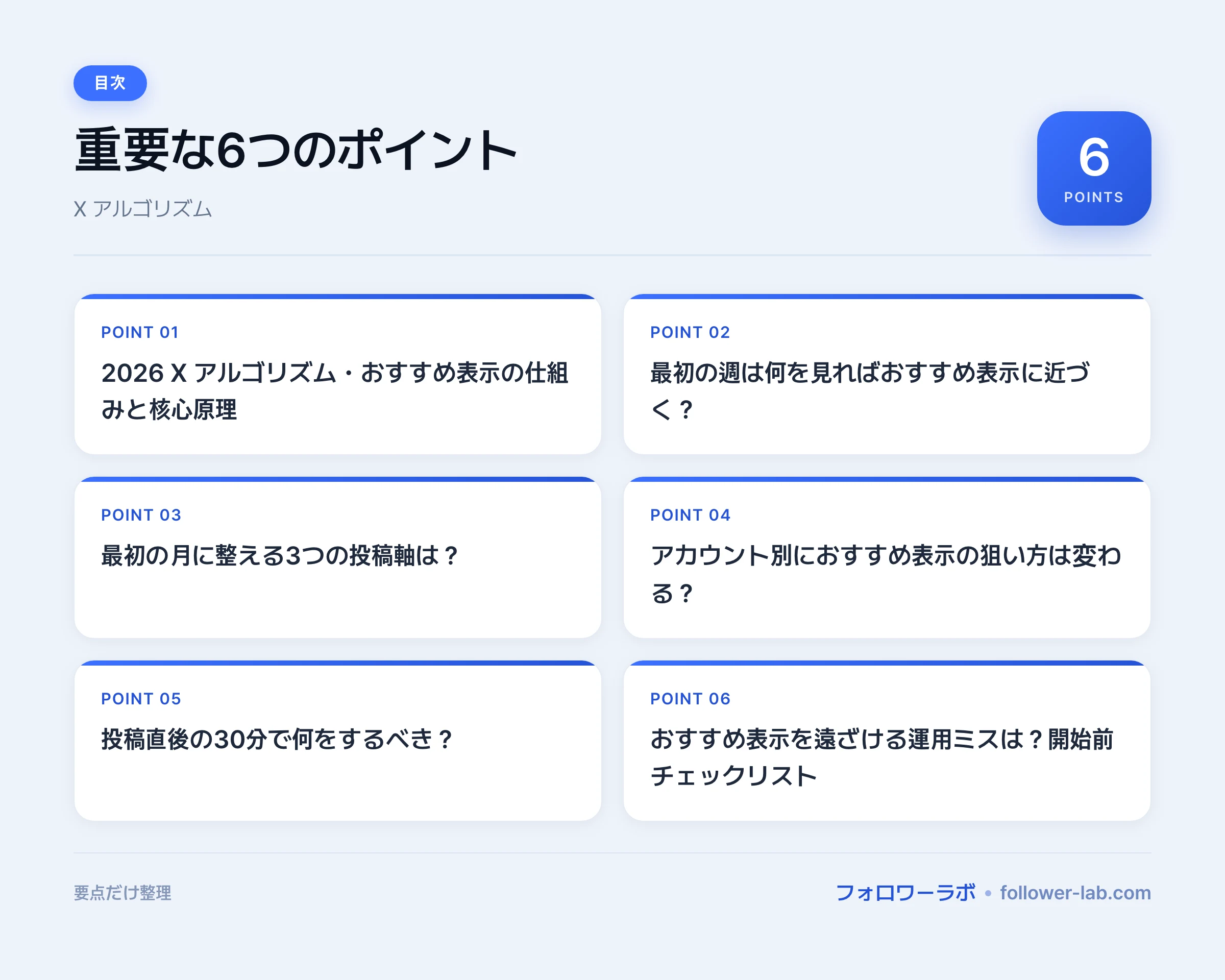Select the POINT 04 card
This screenshot has height=980, width=1225.
pos(887,557)
